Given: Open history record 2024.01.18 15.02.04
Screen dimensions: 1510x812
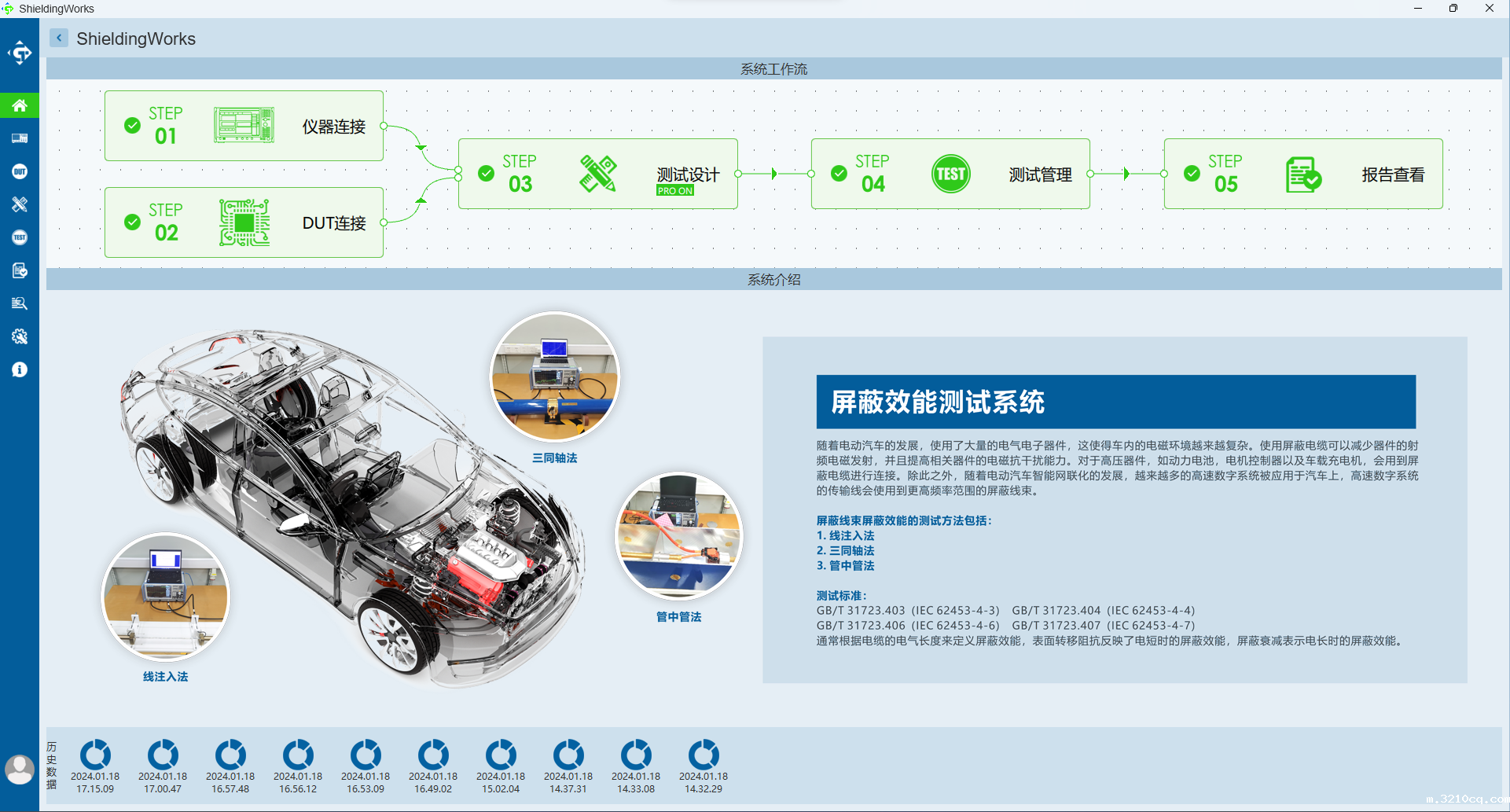Looking at the screenshot, I should tap(501, 766).
